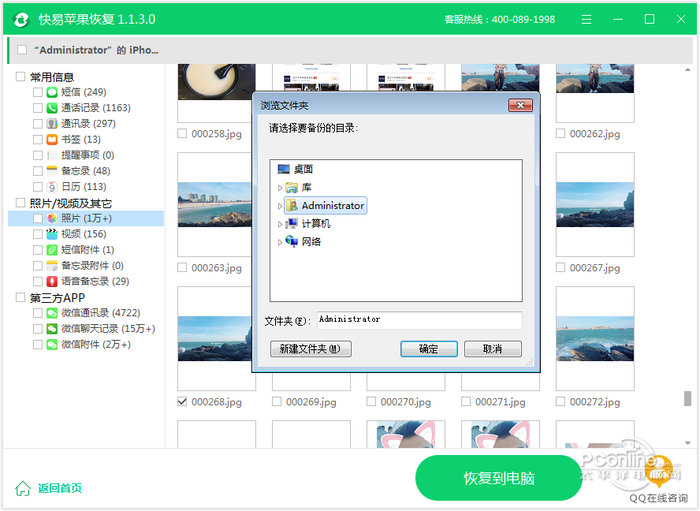
Task: Select 微信聊天记录 (15万+) category
Action: [108, 329]
